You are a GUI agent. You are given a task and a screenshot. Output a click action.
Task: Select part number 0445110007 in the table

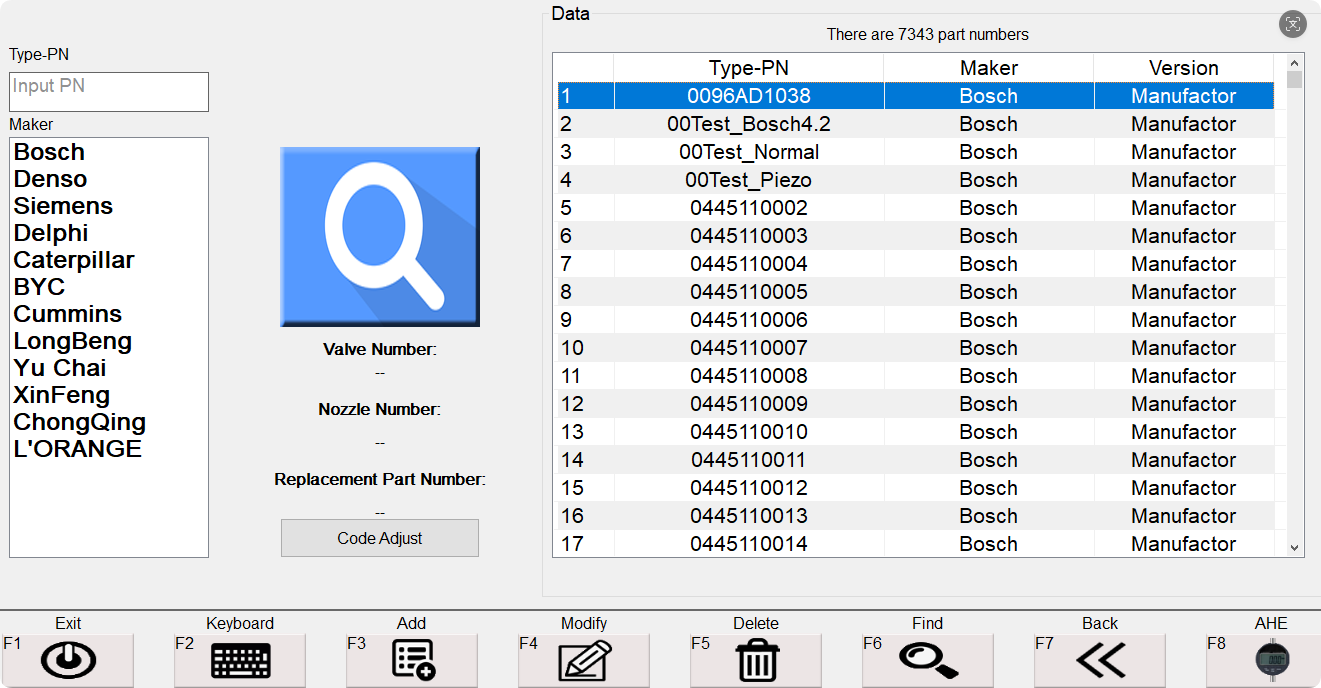tap(748, 348)
